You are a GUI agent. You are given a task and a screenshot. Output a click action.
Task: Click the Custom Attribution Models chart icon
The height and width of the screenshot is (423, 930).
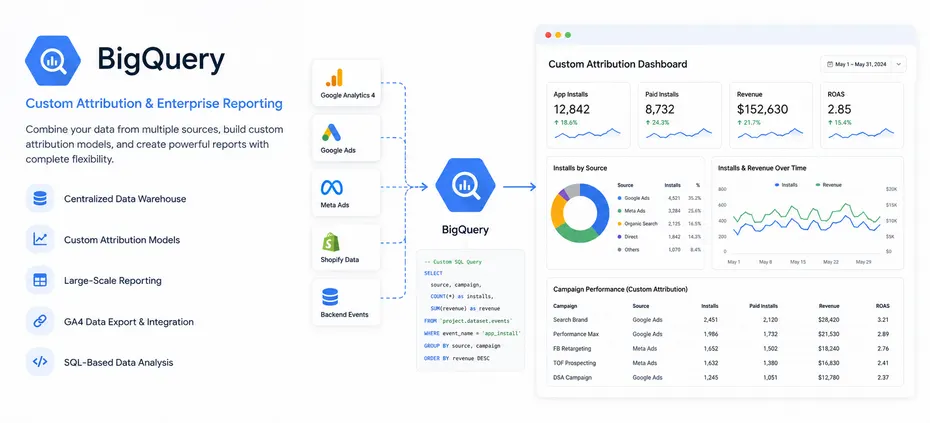pyautogui.click(x=40, y=239)
